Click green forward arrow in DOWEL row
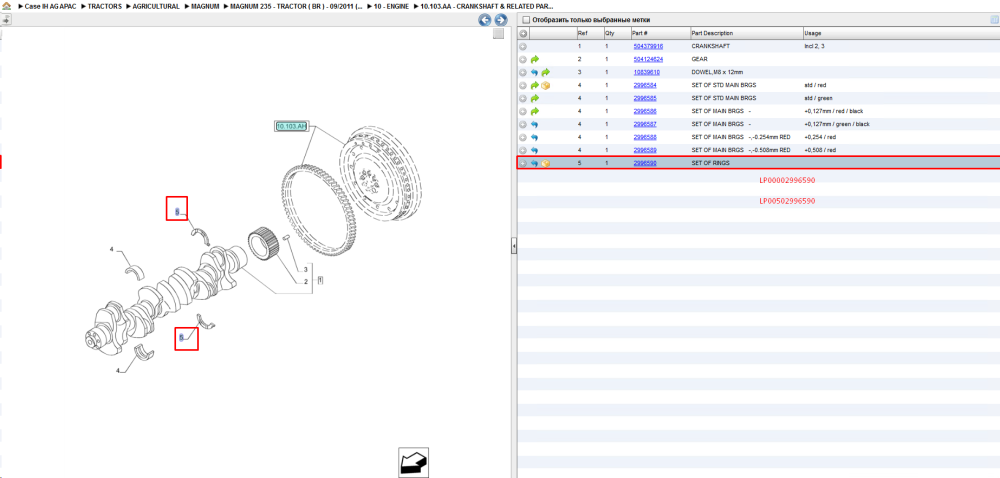The width and height of the screenshot is (1000, 478). [x=545, y=73]
